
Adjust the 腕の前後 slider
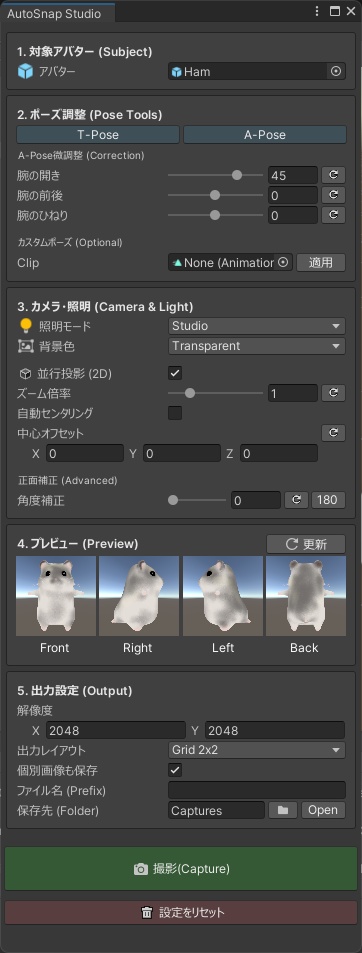click(x=215, y=195)
